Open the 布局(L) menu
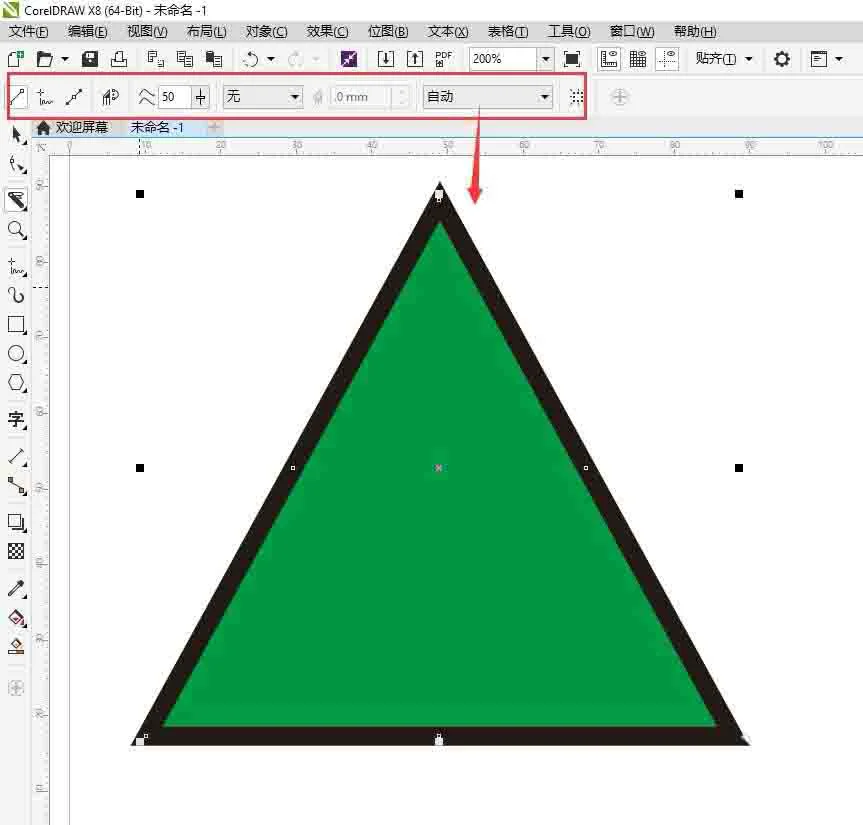Image resolution: width=863 pixels, height=825 pixels. [x=206, y=32]
